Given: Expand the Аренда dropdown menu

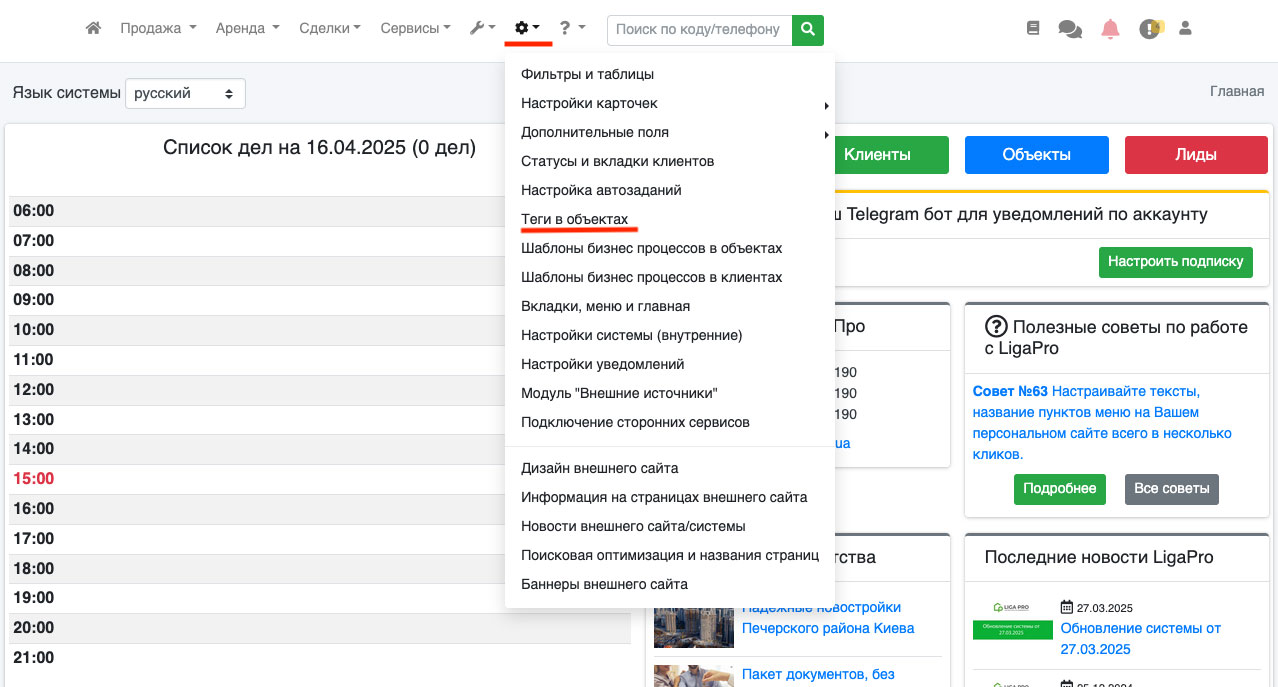Looking at the screenshot, I should coord(247,29).
